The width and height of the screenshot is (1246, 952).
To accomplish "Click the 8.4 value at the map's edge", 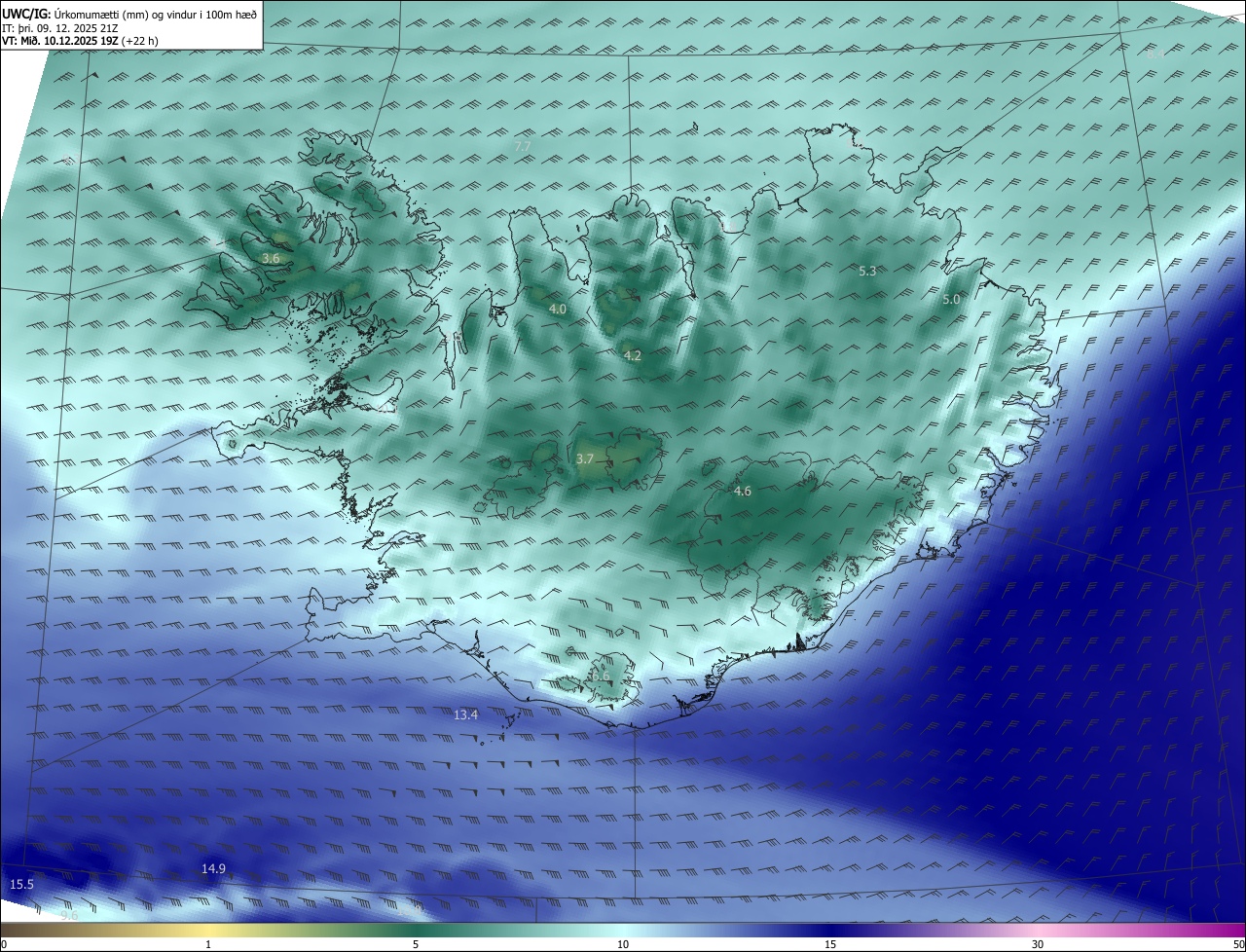I will (1155, 55).
